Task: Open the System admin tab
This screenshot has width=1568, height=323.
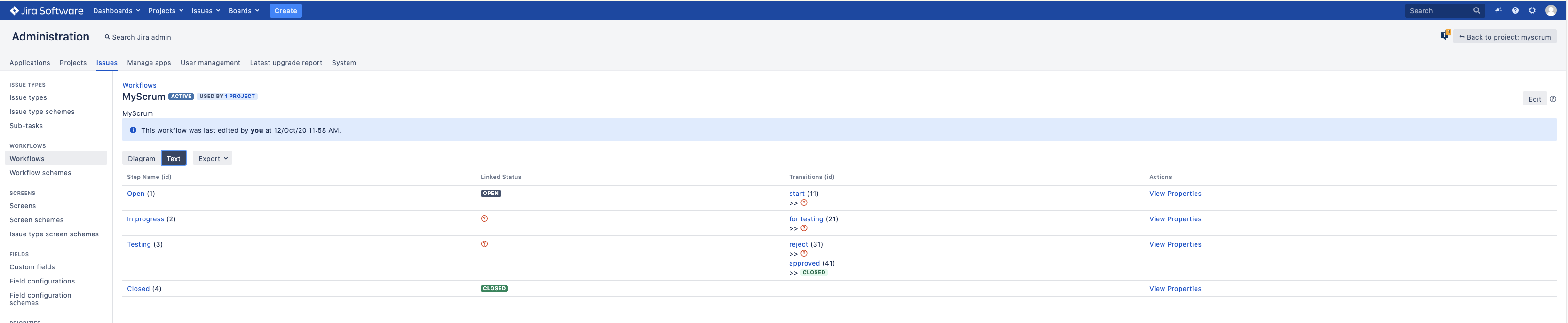Action: coord(344,62)
